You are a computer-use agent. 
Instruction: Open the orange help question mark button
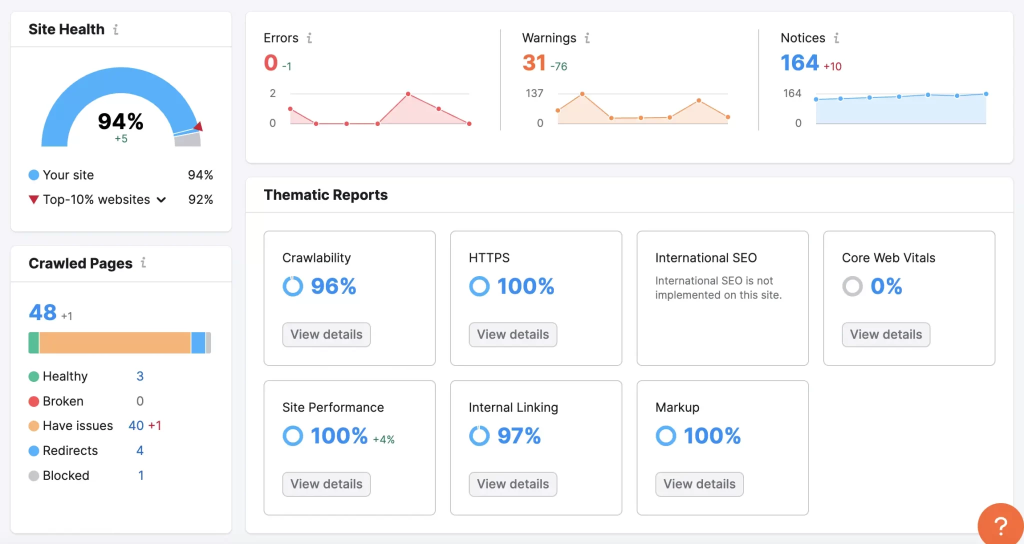[998, 524]
